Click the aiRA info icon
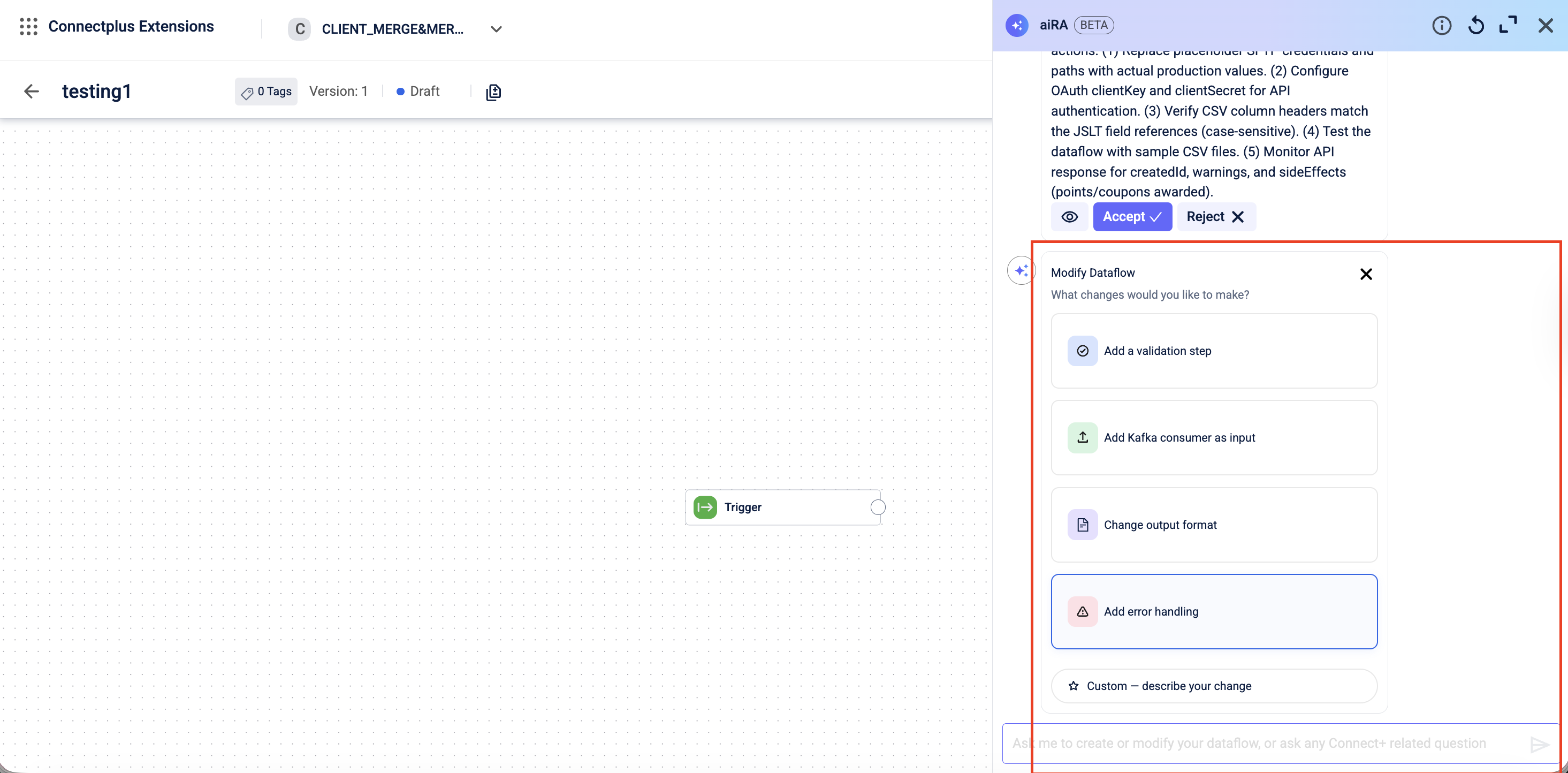This screenshot has width=1568, height=773. pos(1441,26)
